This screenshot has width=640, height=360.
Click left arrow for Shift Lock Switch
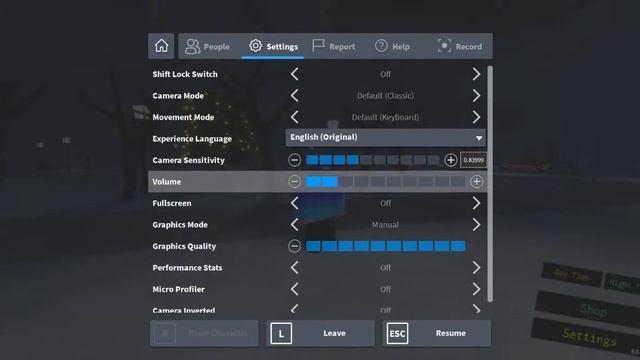point(295,74)
